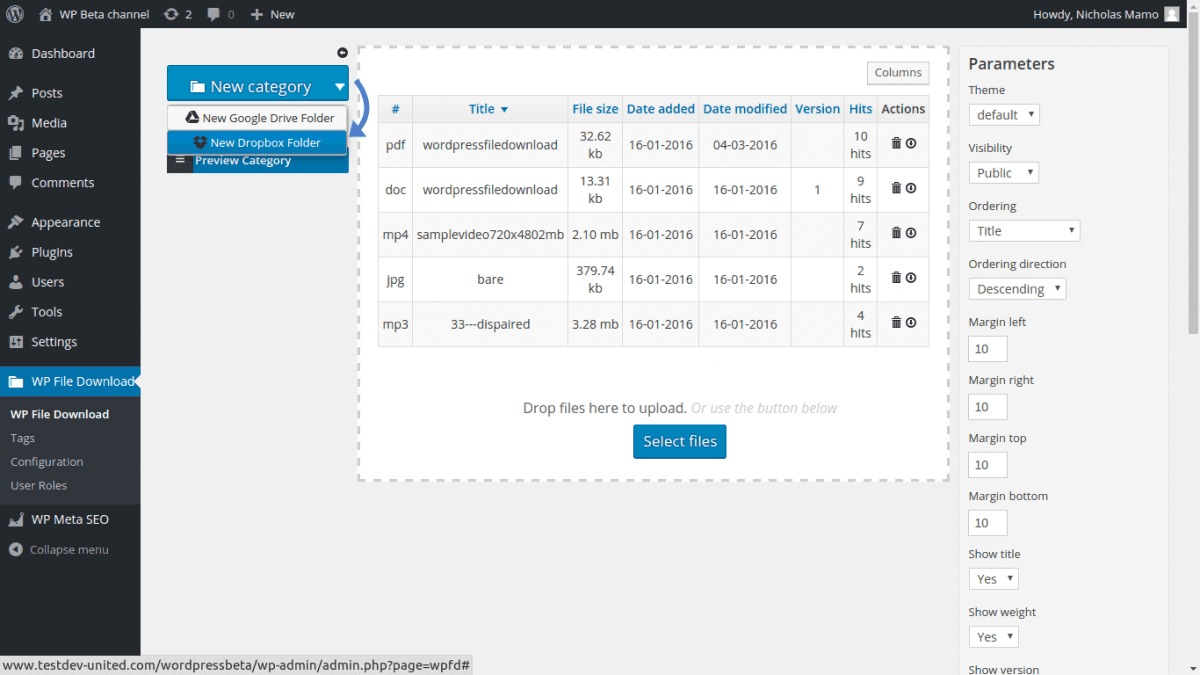The image size is (1200, 675).
Task: Click the trash icon for the jpg bare file
Action: 896,277
